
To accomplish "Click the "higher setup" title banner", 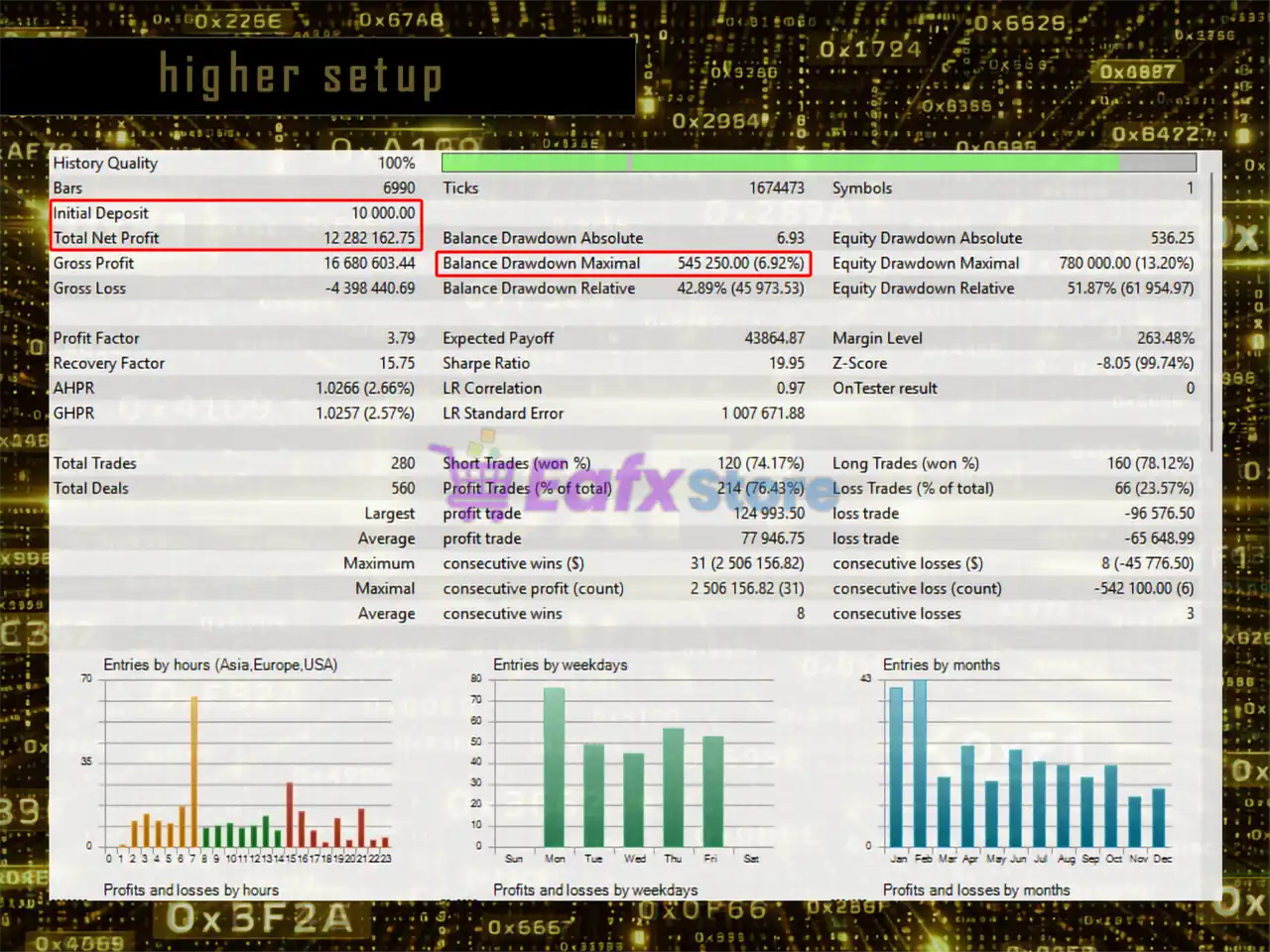I will point(317,76).
